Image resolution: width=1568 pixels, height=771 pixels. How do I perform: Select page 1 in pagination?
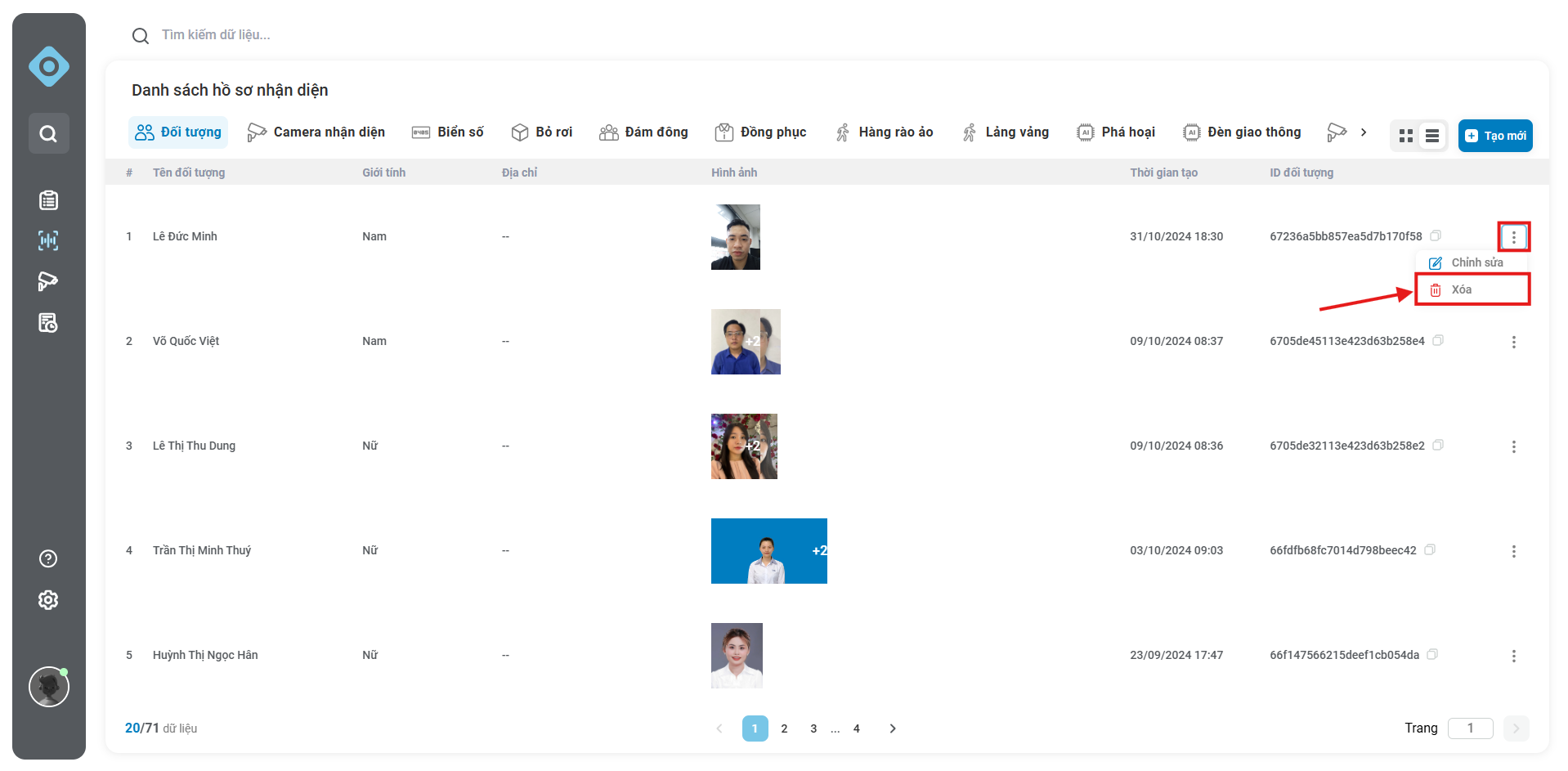tap(755, 728)
